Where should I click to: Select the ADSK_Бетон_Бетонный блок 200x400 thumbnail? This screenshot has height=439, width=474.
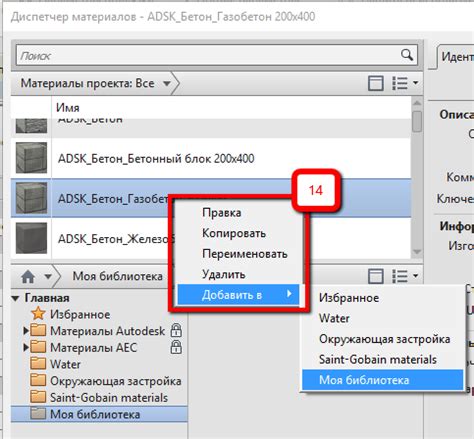[31, 158]
